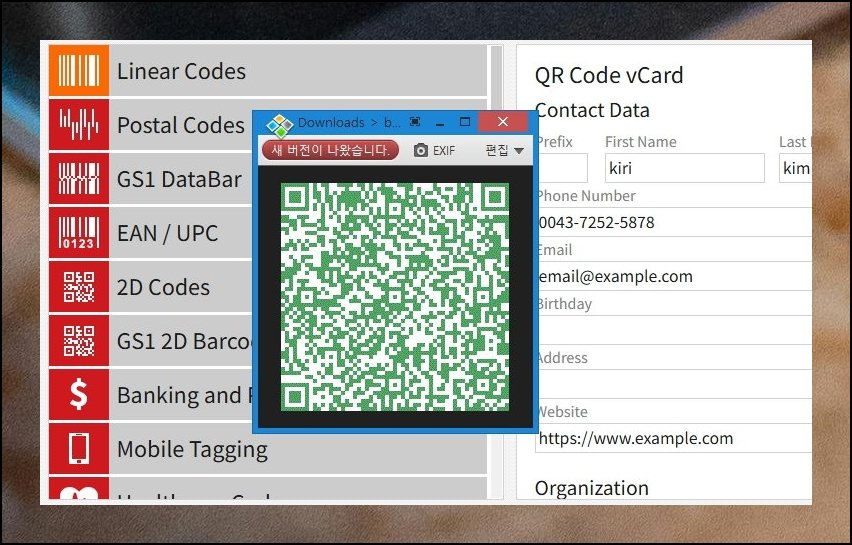Click the First Name field containing kiri
Image resolution: width=852 pixels, height=545 pixels.
[685, 168]
